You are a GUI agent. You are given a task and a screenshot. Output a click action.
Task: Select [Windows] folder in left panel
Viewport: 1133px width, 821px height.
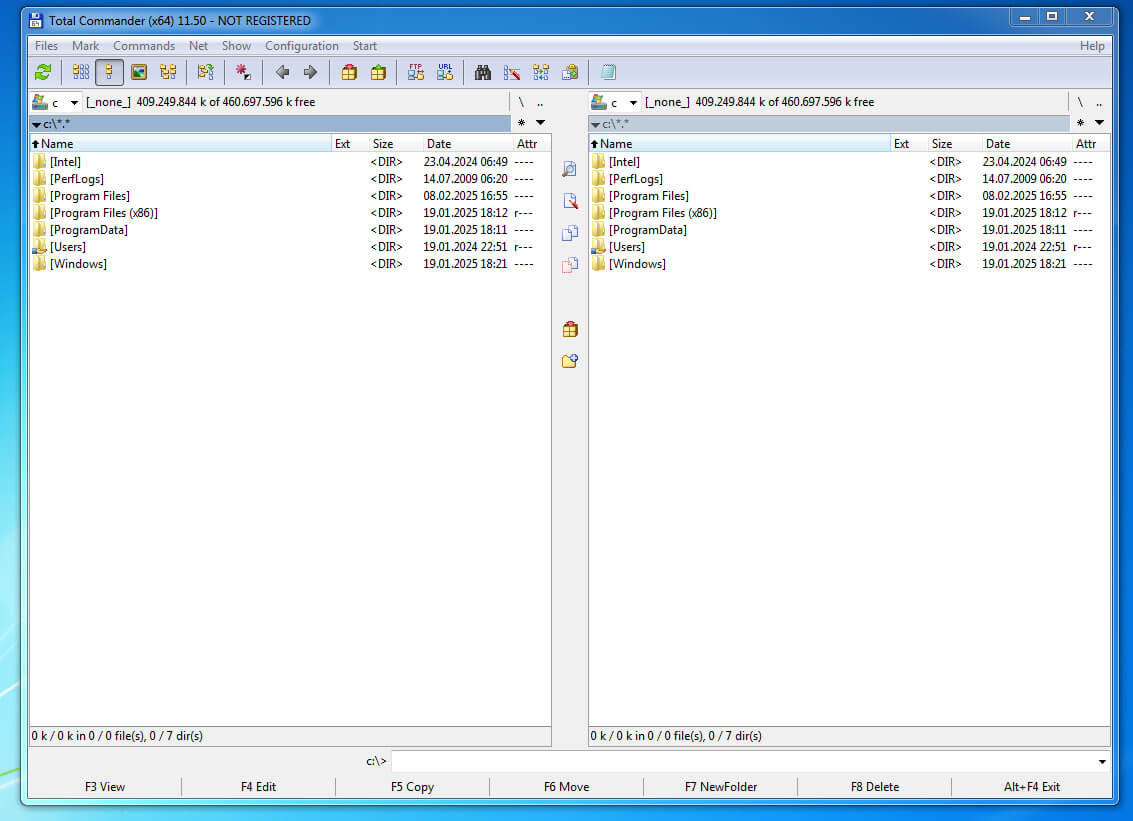[x=290, y=264]
